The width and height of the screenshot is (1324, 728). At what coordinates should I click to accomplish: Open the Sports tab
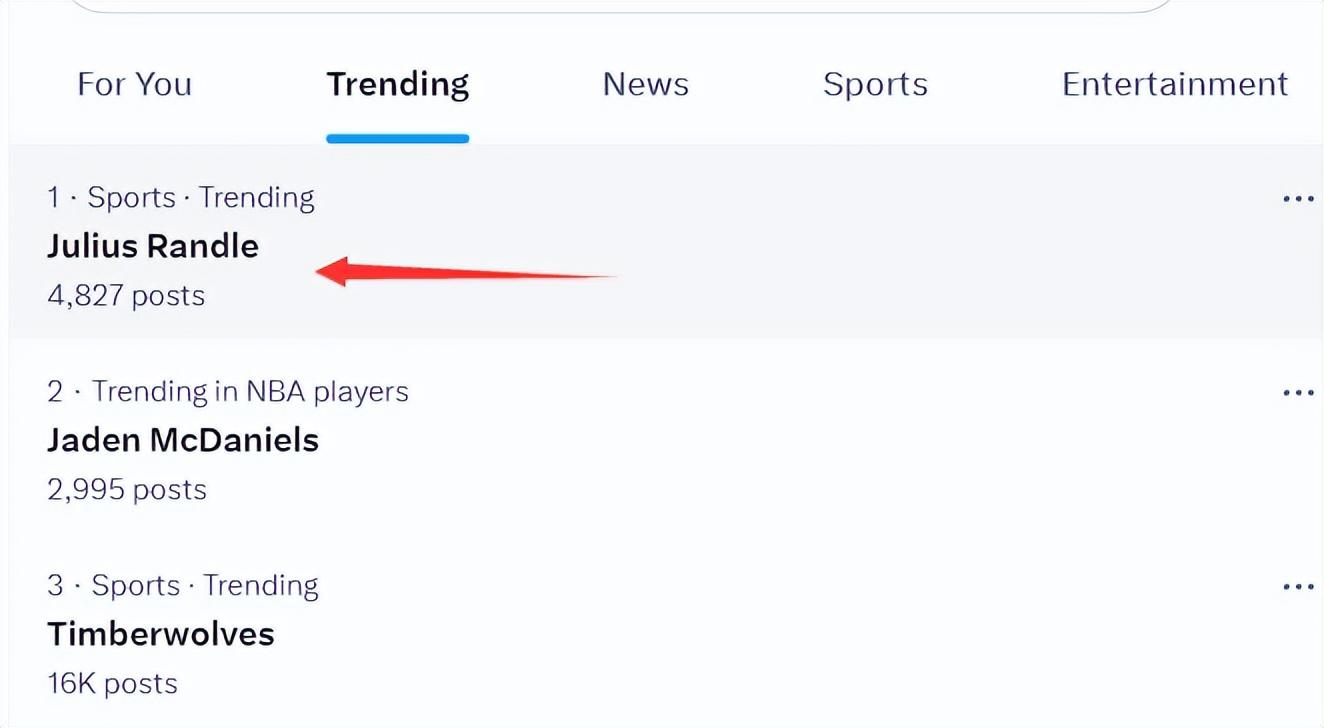[x=875, y=85]
